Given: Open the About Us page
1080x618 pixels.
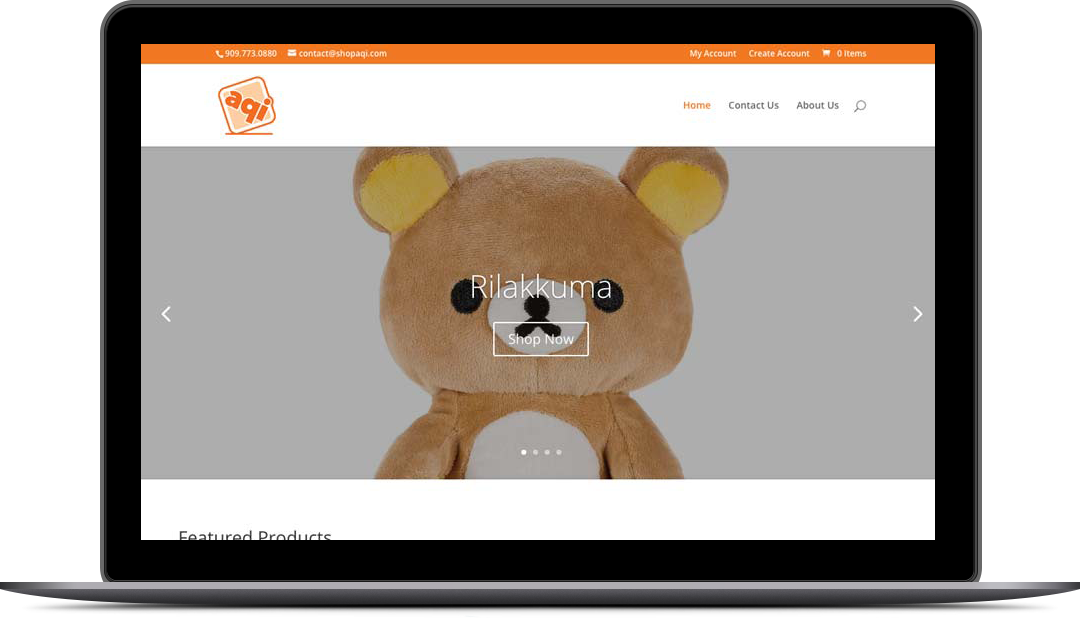Looking at the screenshot, I should (817, 105).
